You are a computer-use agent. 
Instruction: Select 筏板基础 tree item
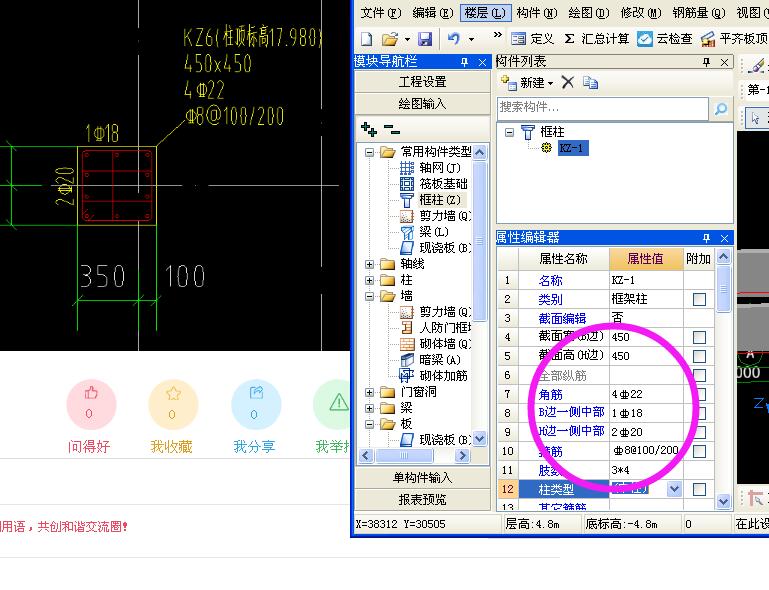coord(443,184)
